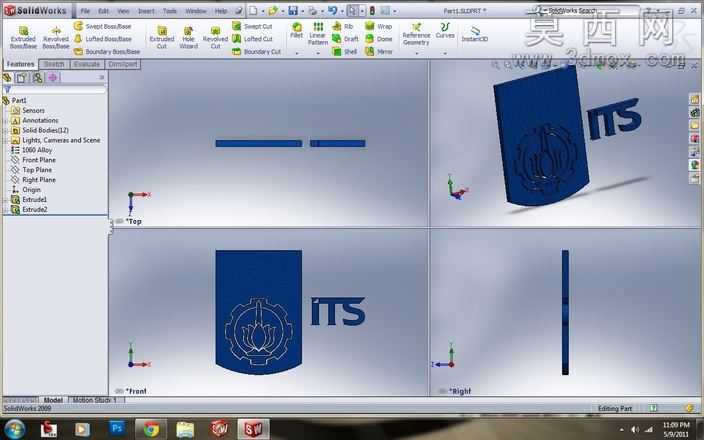The image size is (704, 440).
Task: Choose the Boundary Boss/Base command
Action: click(107, 52)
